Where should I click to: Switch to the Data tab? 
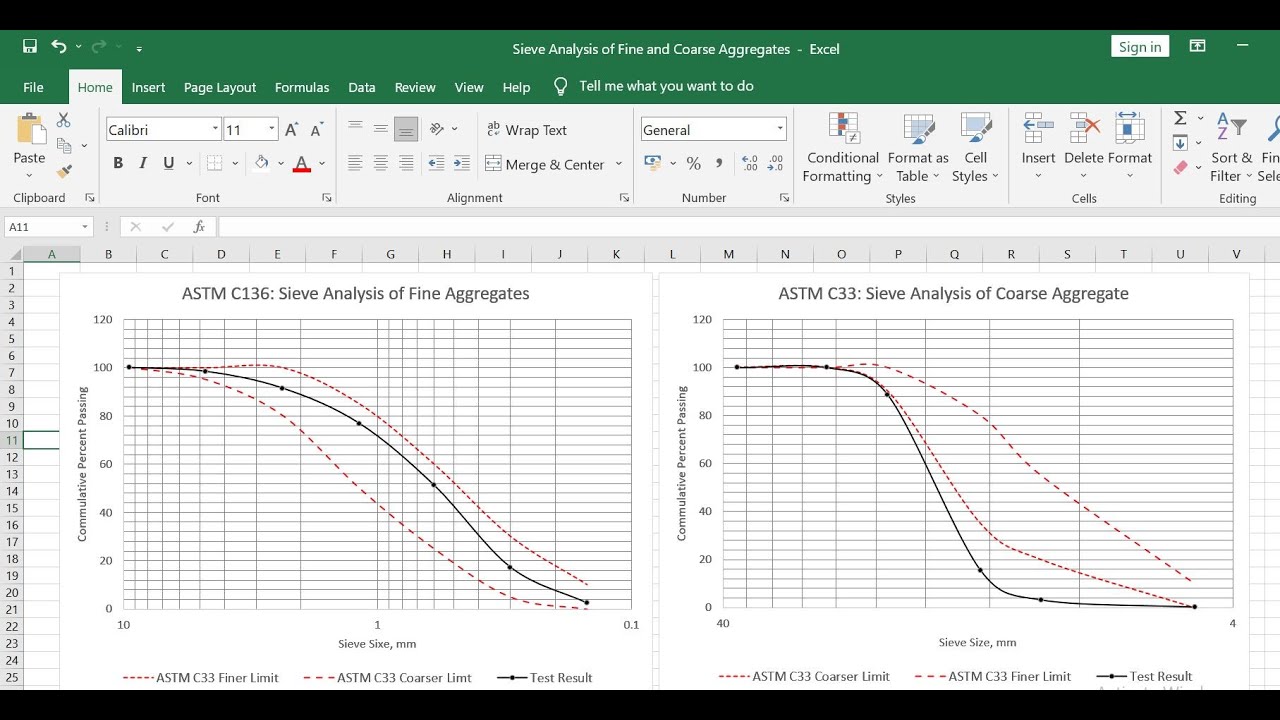[x=362, y=87]
